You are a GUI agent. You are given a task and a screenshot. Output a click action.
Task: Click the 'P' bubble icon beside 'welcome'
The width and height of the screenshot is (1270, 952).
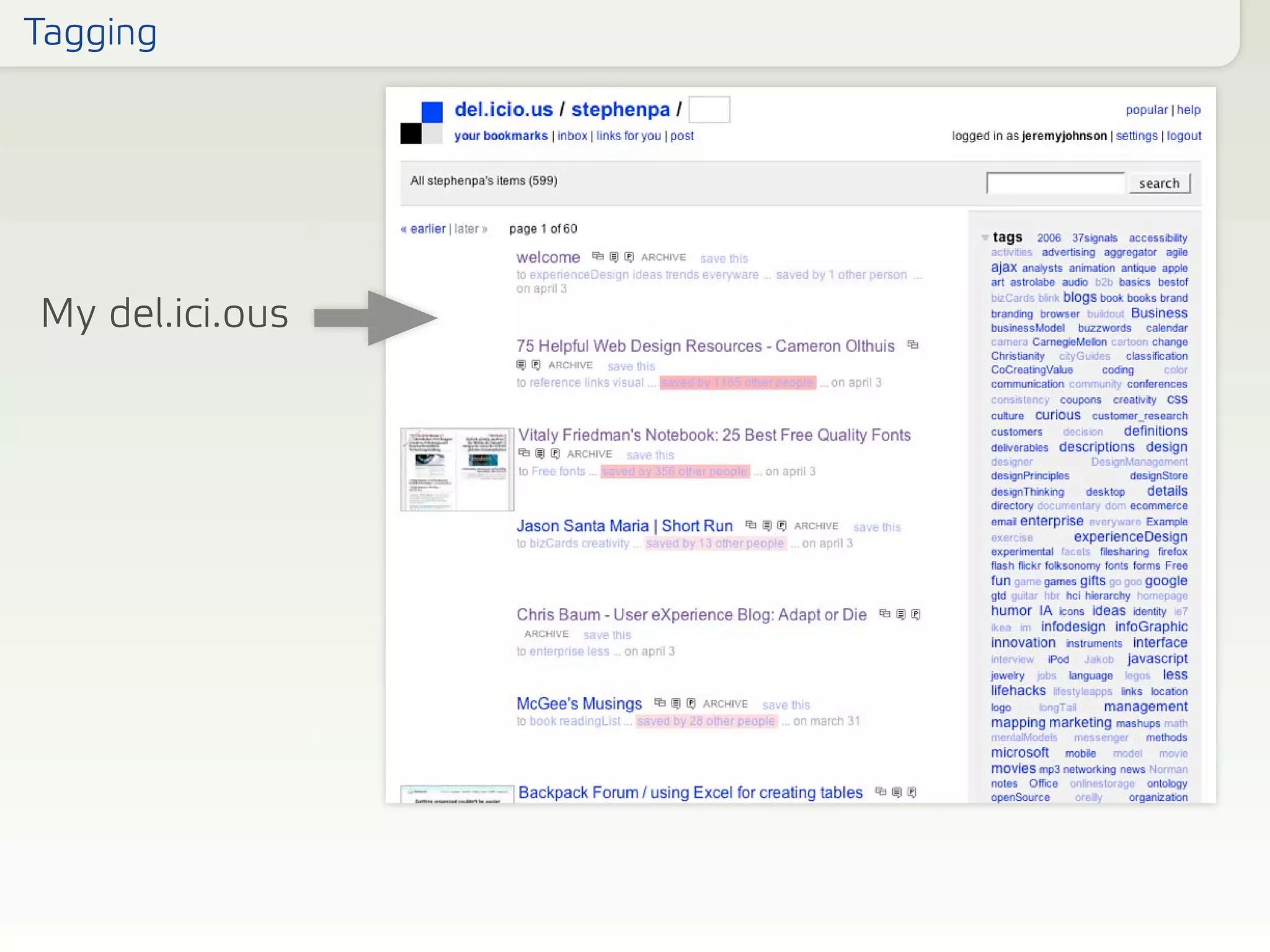629,257
